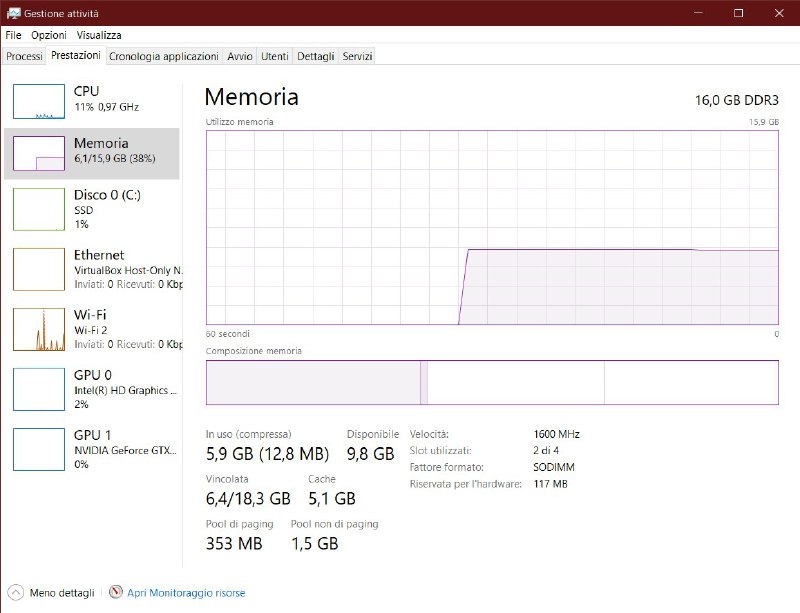Switch to Cronologia applicazioni tab
800x613 pixels.
click(163, 56)
